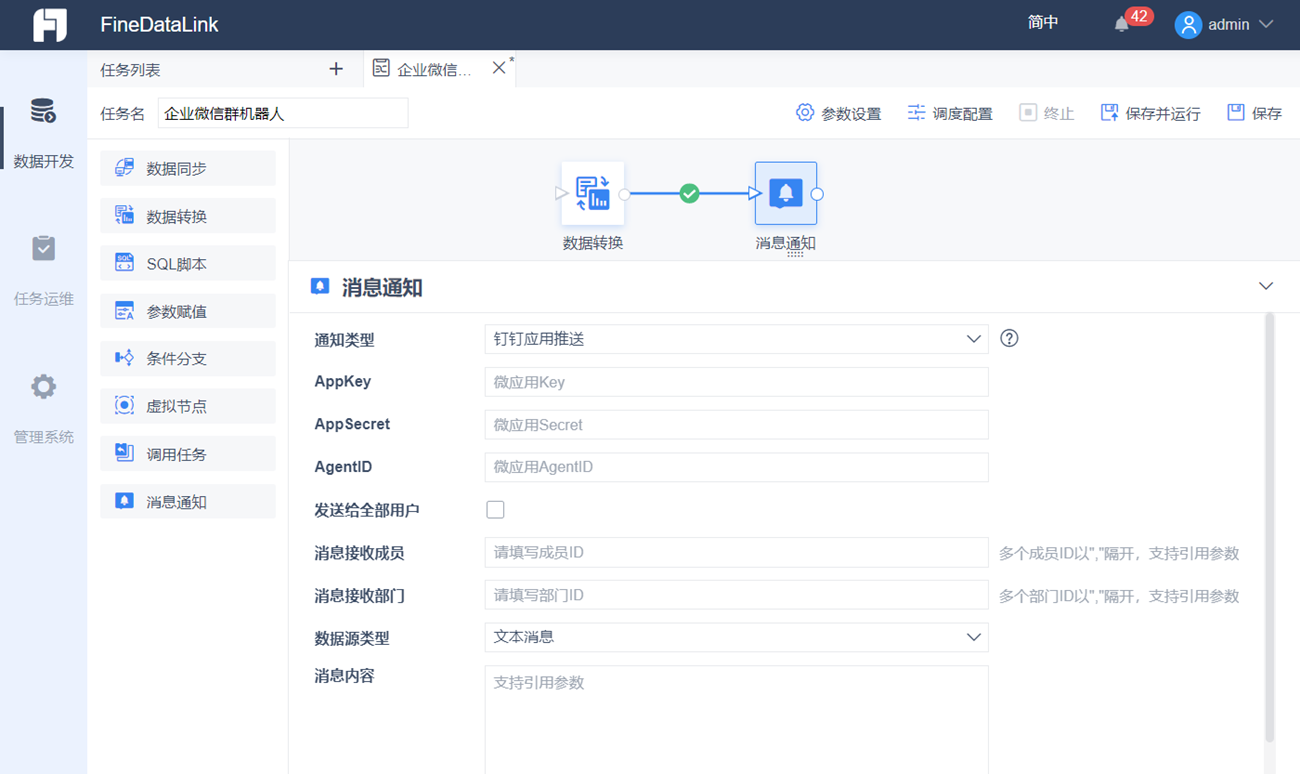Open 调度配置 schedule configuration

coord(950,113)
